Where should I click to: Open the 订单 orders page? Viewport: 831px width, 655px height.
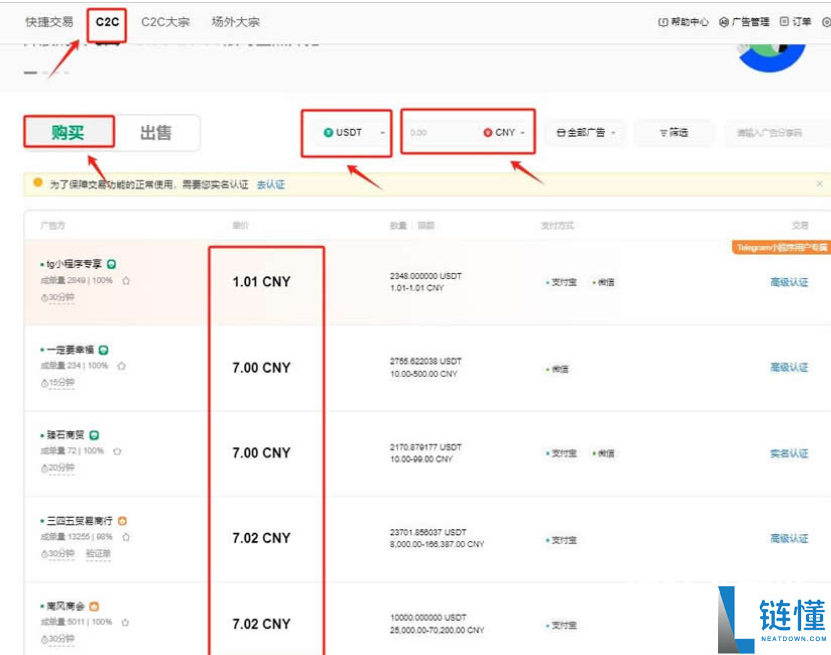[795, 22]
